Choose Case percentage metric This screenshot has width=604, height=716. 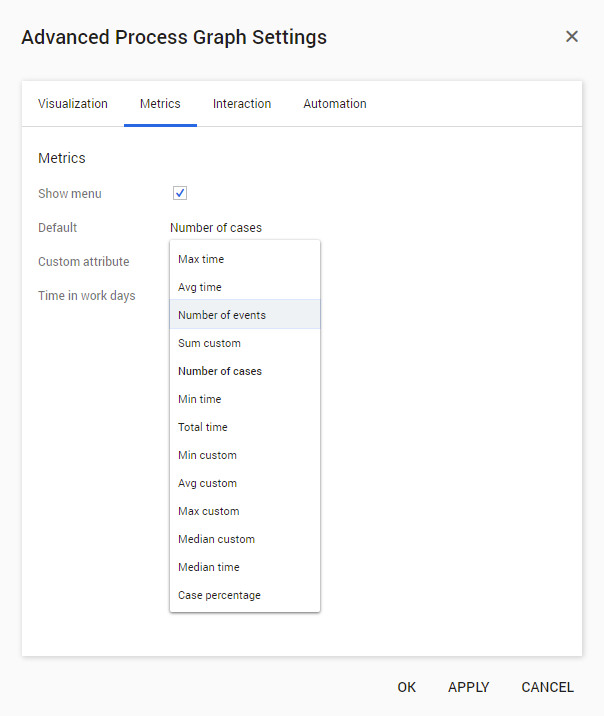[219, 595]
